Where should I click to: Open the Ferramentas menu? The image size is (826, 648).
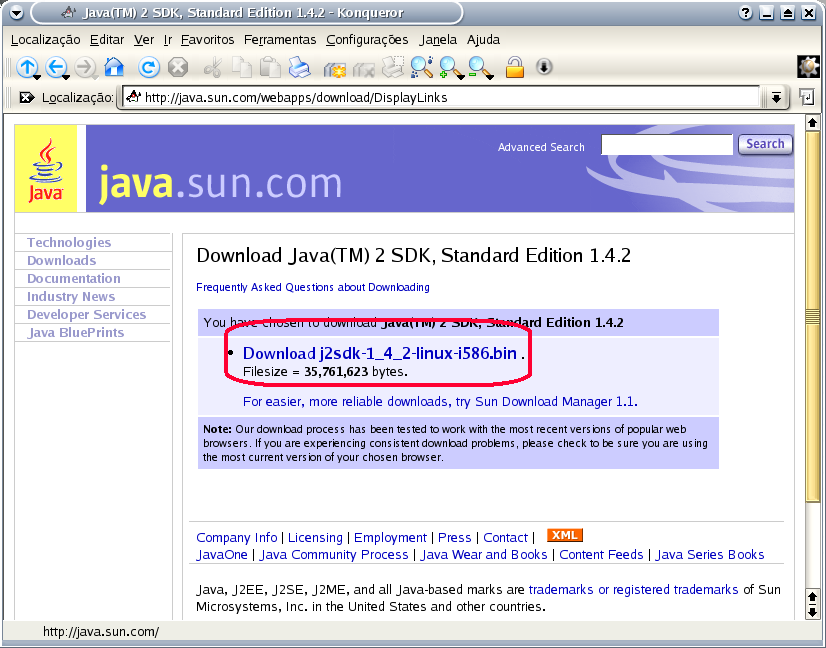point(280,40)
